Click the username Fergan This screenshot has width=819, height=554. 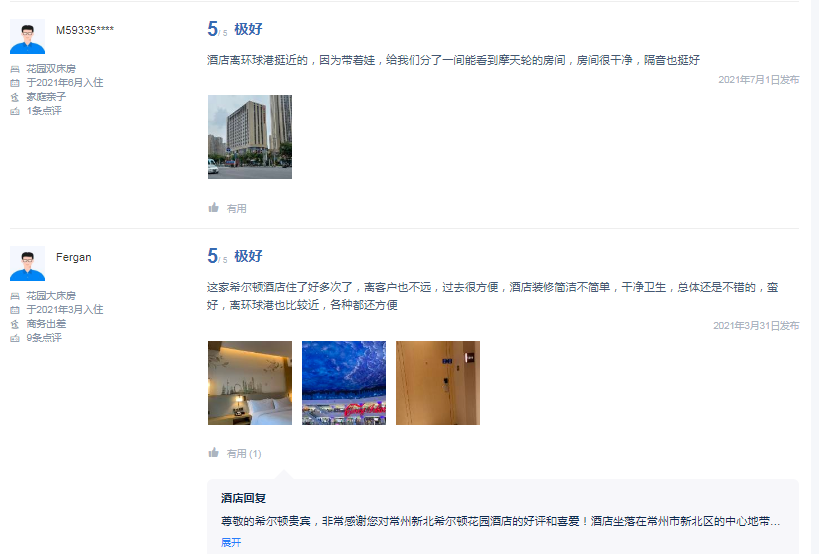coord(74,257)
